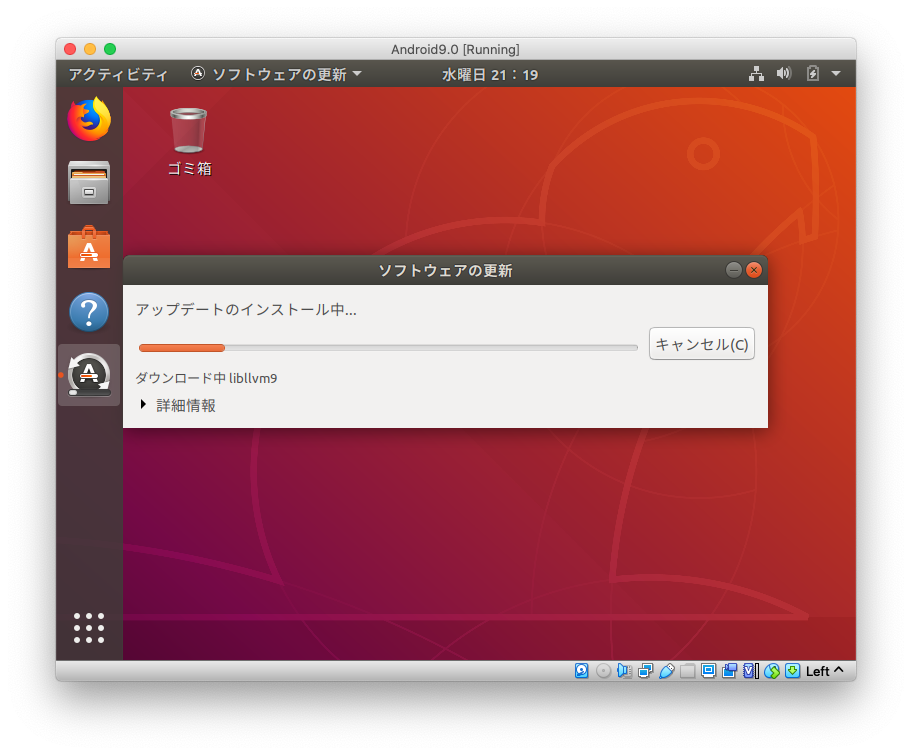The image size is (912, 755).
Task: Click VirtualBox USB devices icon
Action: tap(667, 671)
